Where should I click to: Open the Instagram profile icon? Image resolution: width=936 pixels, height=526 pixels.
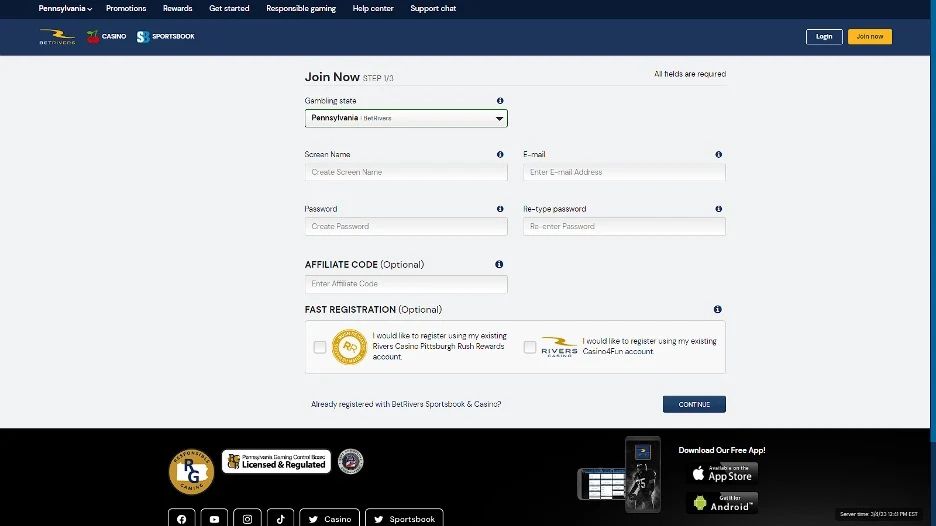[x=247, y=518]
